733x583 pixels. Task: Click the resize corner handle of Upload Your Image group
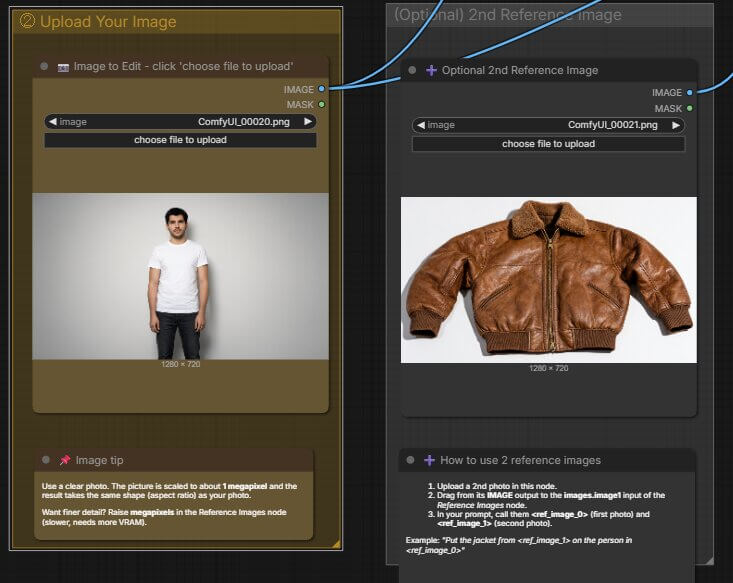pos(337,544)
